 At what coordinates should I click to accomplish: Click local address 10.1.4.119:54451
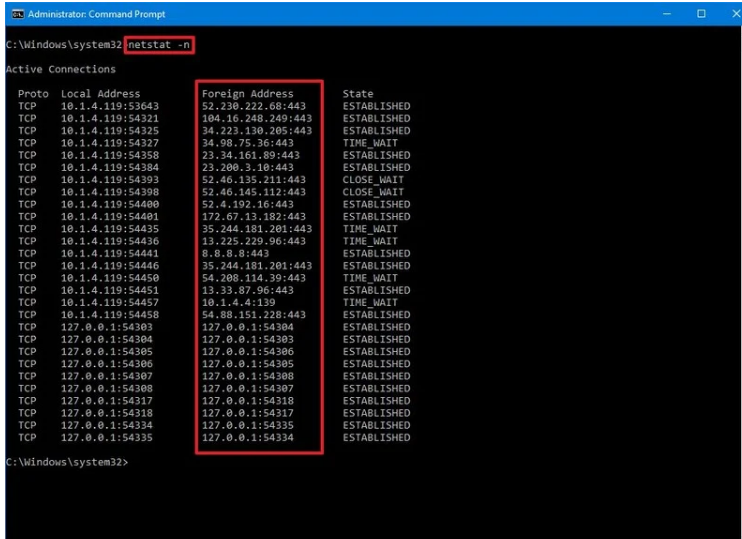110,291
